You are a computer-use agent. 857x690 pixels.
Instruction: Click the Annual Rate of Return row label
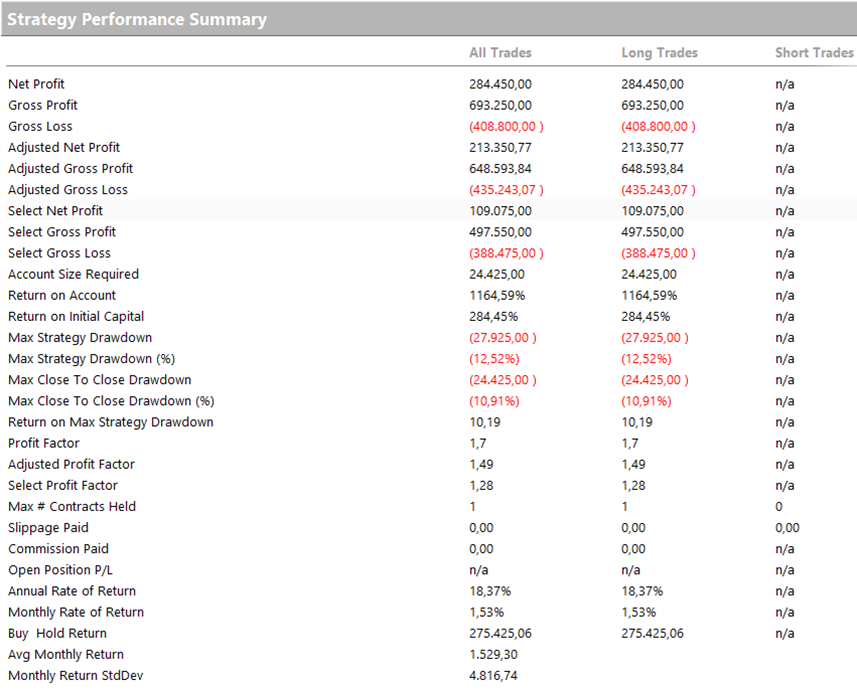click(72, 591)
